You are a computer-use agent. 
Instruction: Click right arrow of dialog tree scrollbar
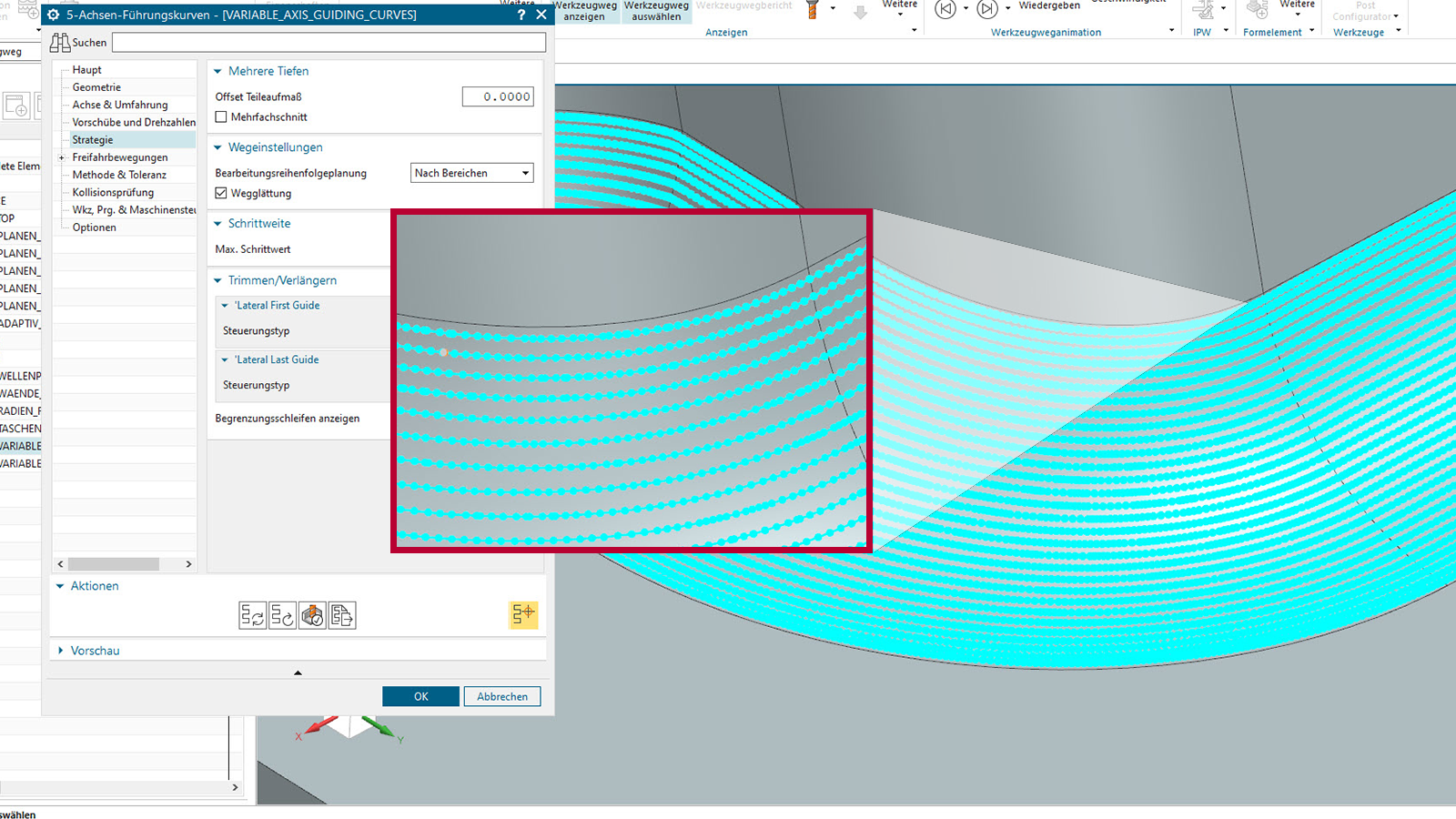[188, 564]
